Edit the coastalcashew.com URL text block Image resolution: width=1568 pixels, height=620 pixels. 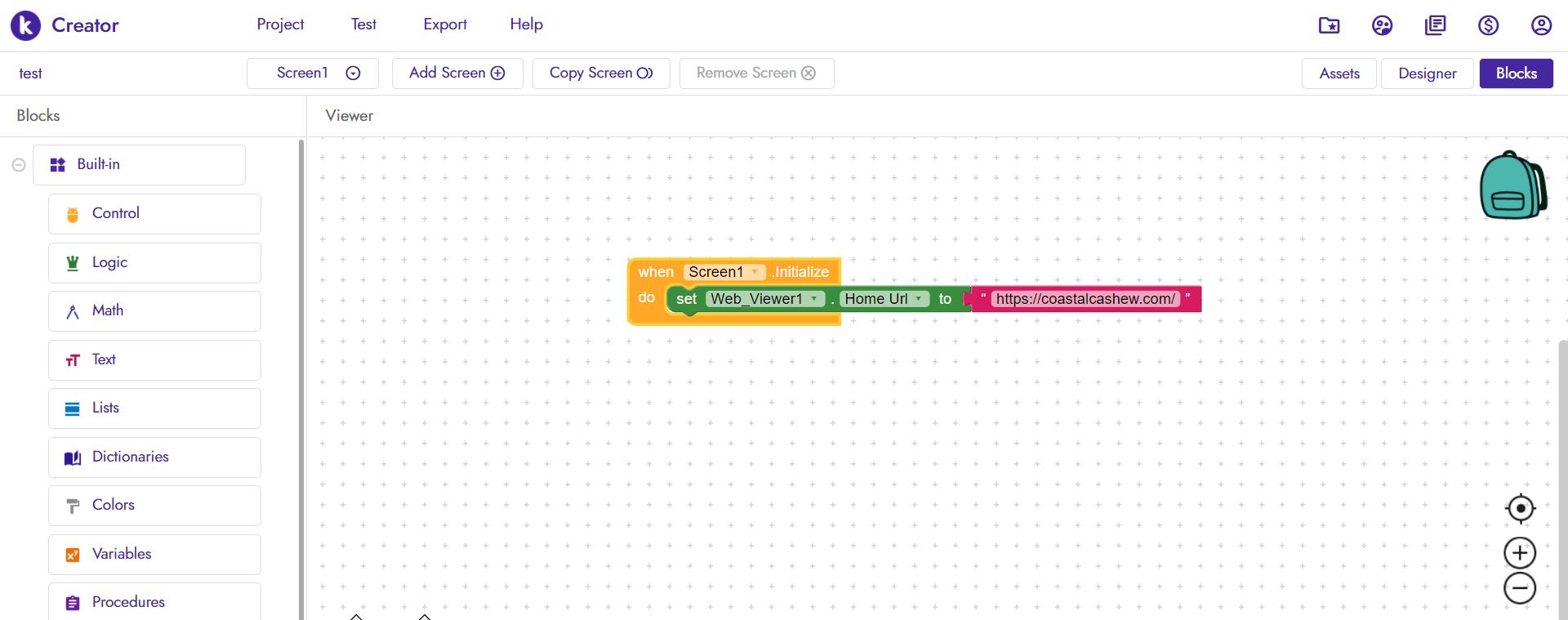1085,299
